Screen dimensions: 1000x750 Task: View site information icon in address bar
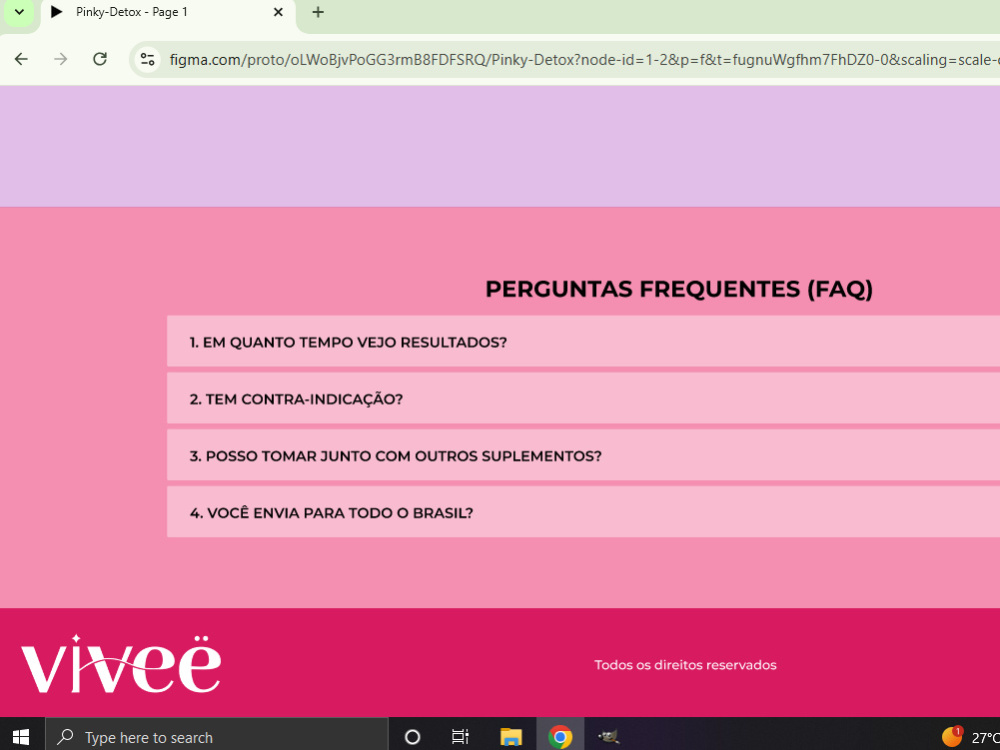(x=147, y=59)
